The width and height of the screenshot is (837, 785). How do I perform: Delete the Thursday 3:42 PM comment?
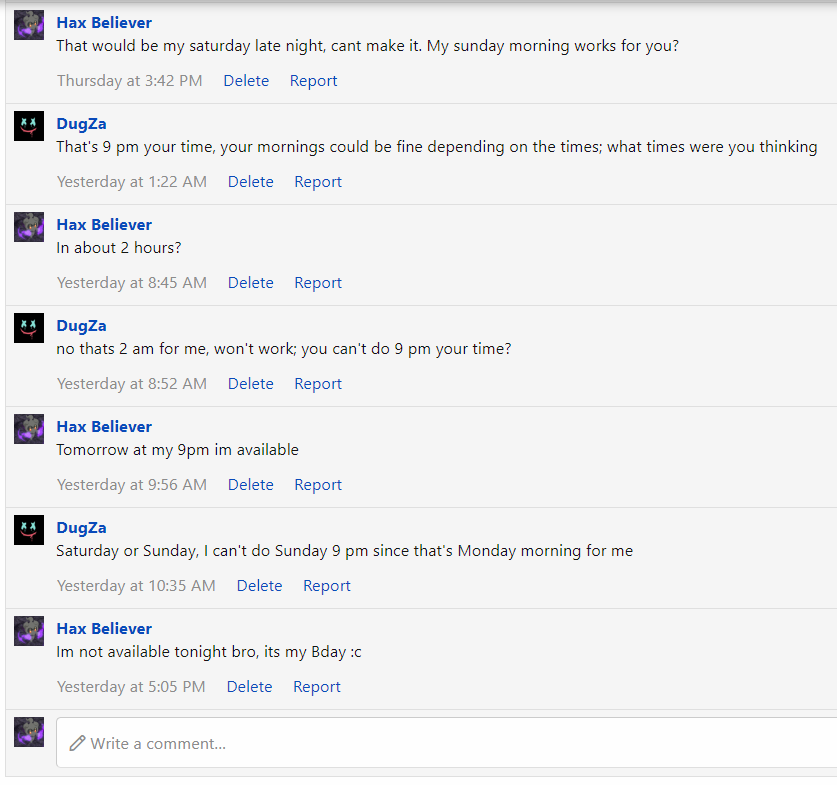pos(246,81)
